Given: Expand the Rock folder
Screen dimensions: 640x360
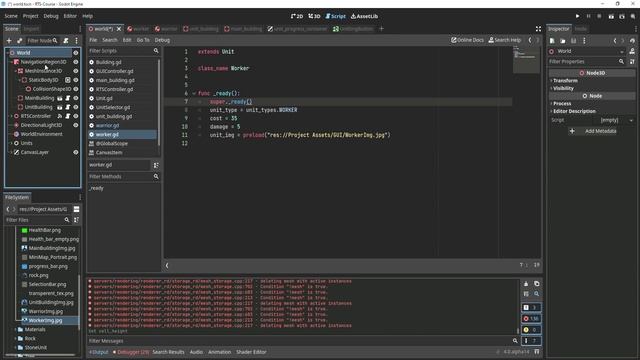Looking at the screenshot, I should (16, 338).
